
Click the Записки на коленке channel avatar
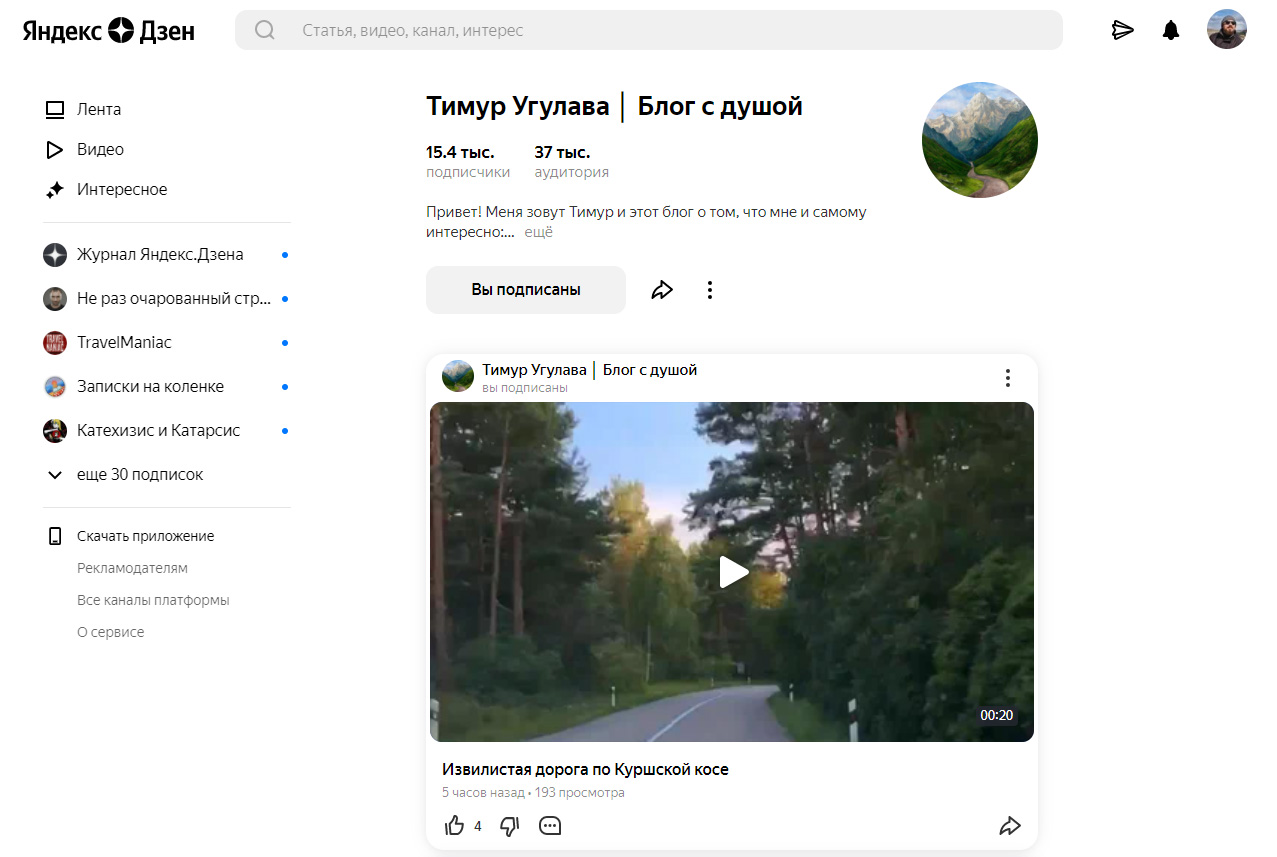point(55,387)
